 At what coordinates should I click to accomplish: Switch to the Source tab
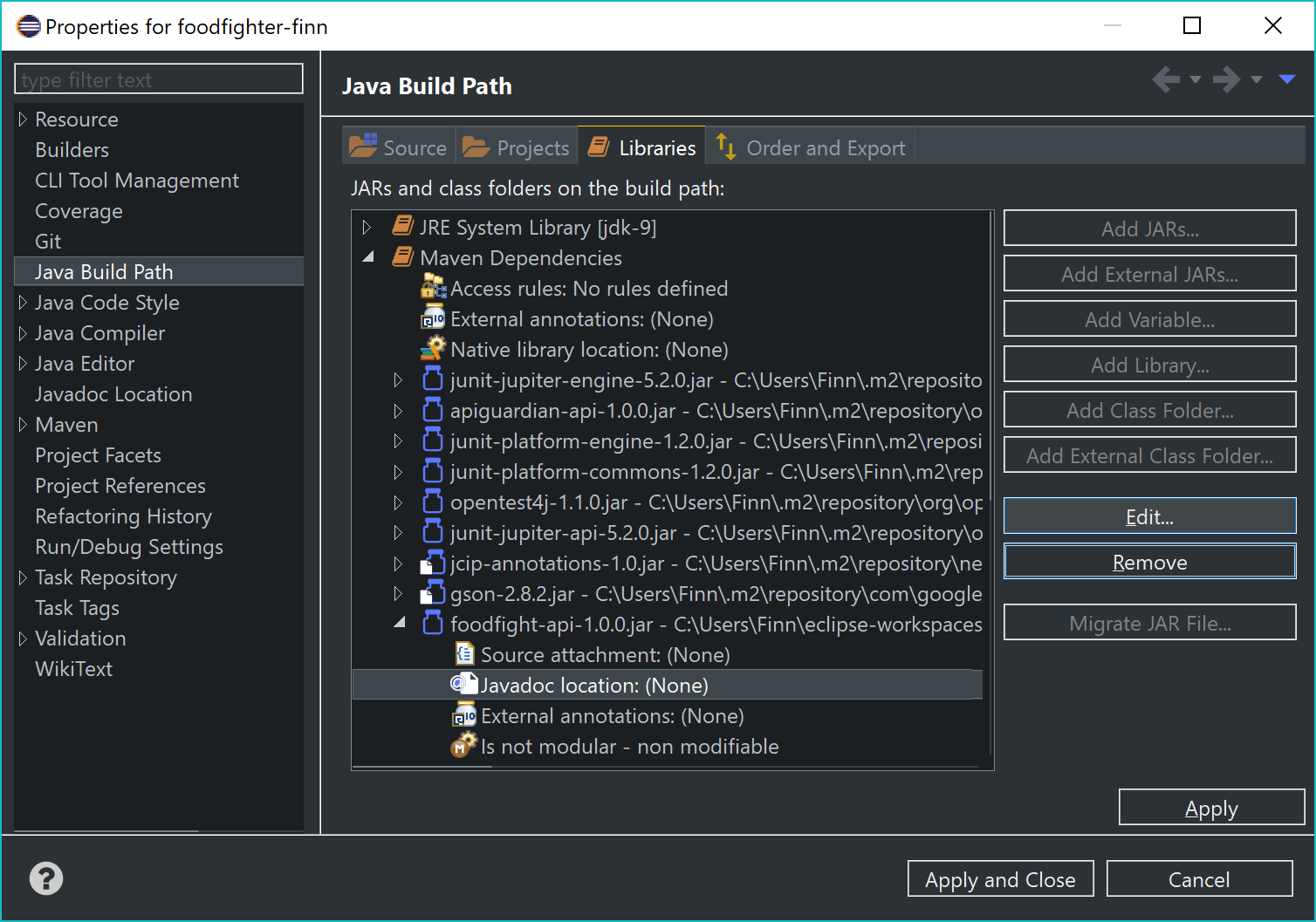[399, 147]
